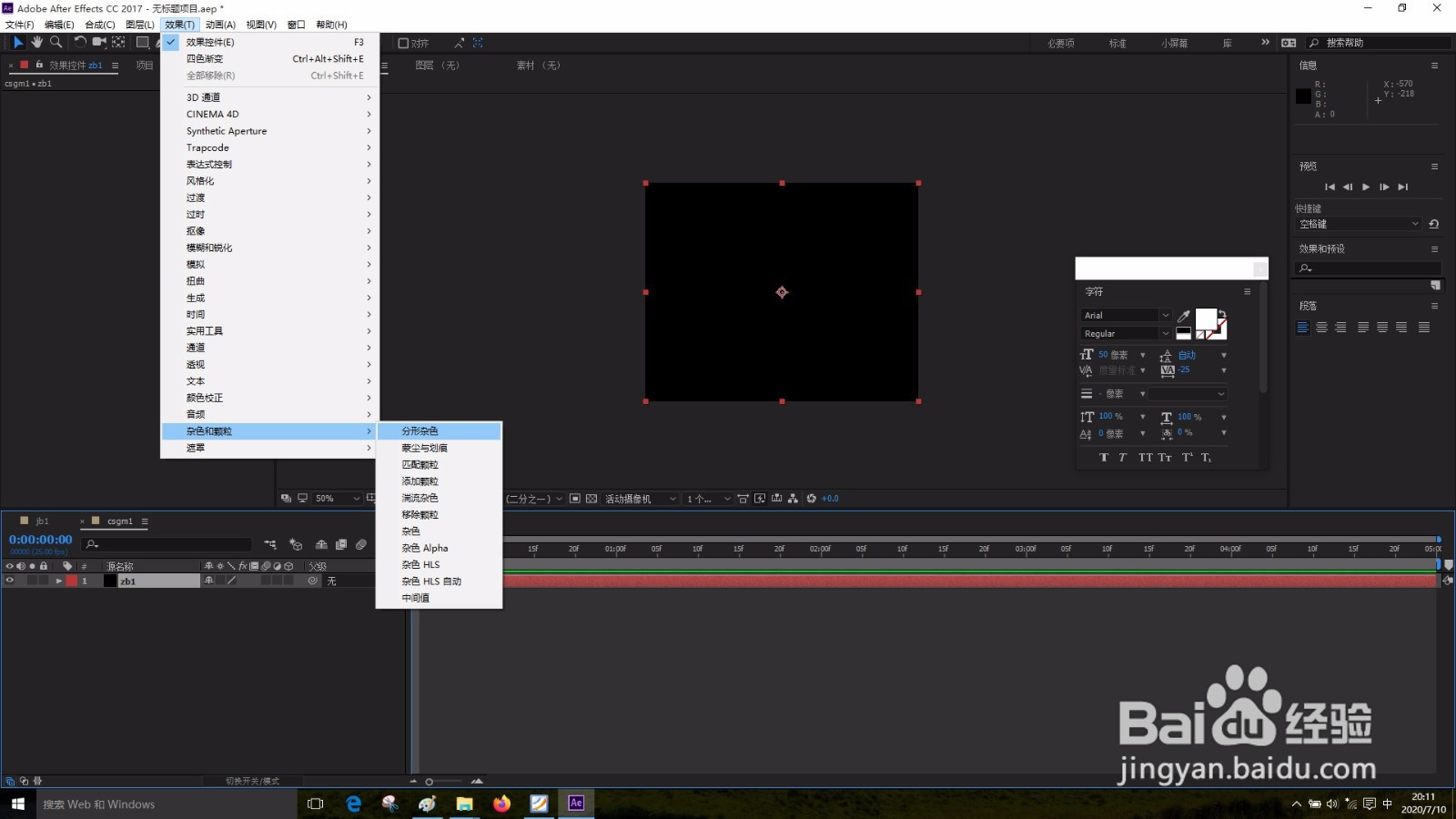Image resolution: width=1456 pixels, height=819 pixels.
Task: Expand the zb1 layer properties
Action: coord(59,581)
